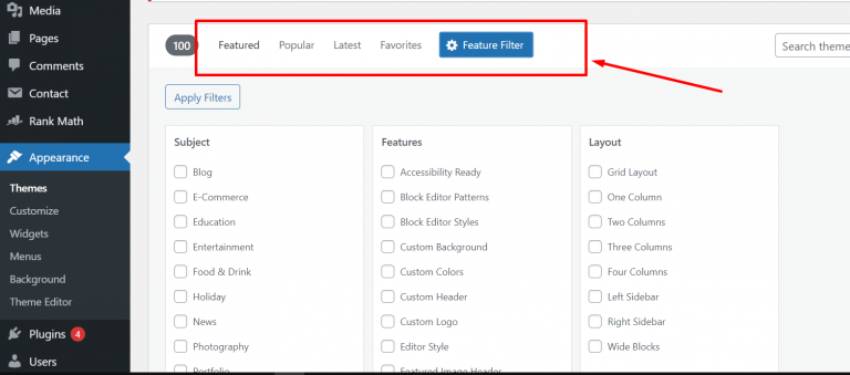Click the Search themes input field
850x375 pixels.
[813, 46]
